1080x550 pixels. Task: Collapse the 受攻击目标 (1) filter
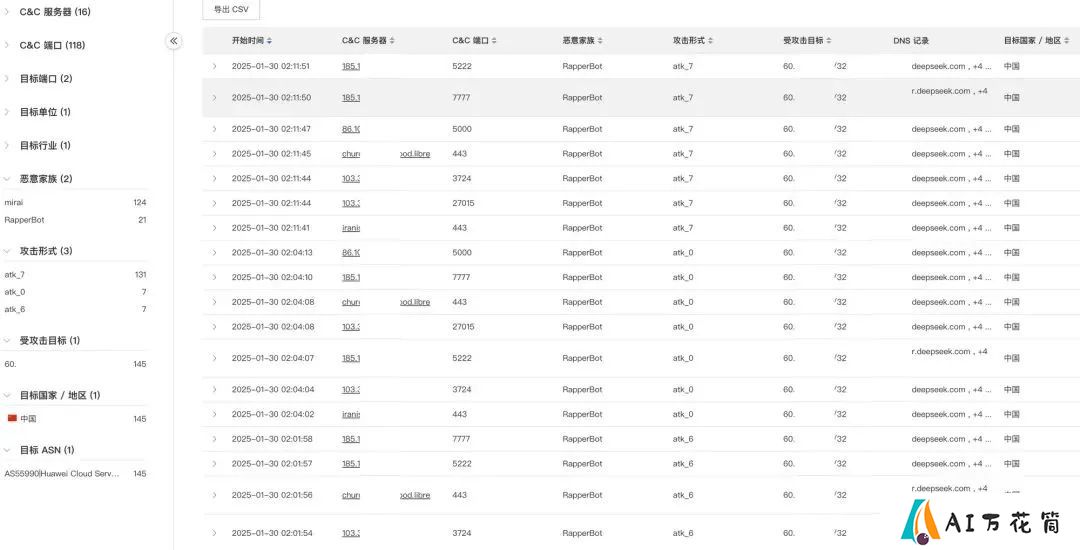(x=7, y=341)
